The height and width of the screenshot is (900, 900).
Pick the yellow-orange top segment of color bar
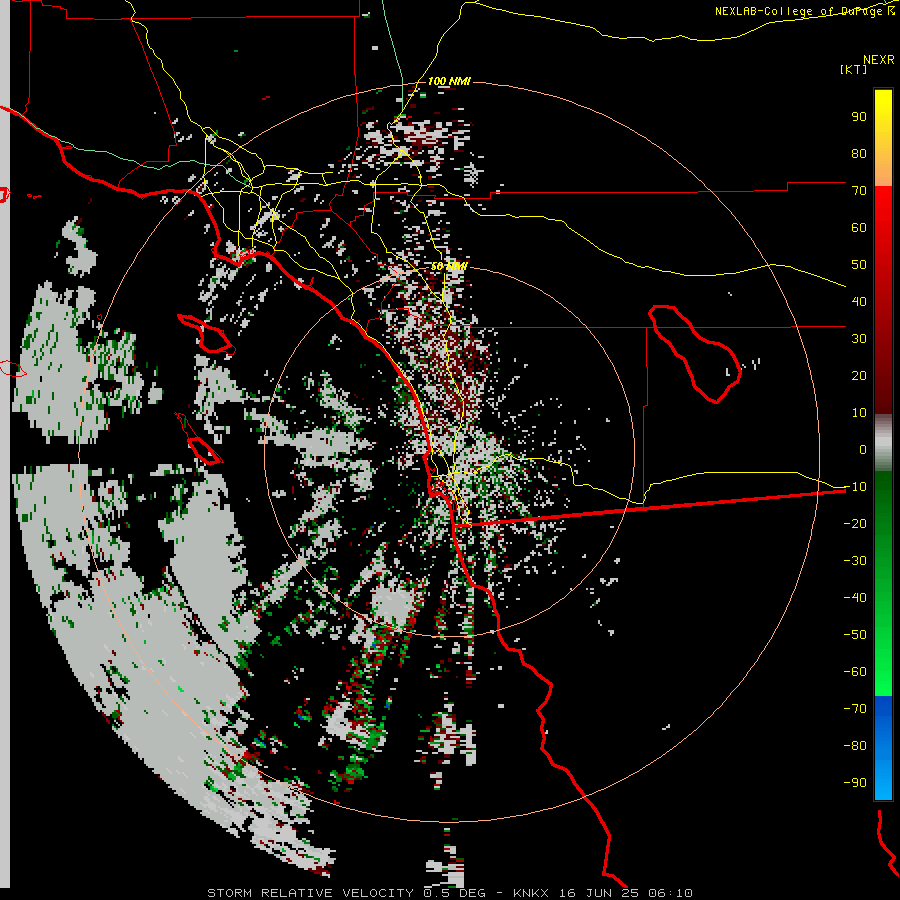[883, 138]
